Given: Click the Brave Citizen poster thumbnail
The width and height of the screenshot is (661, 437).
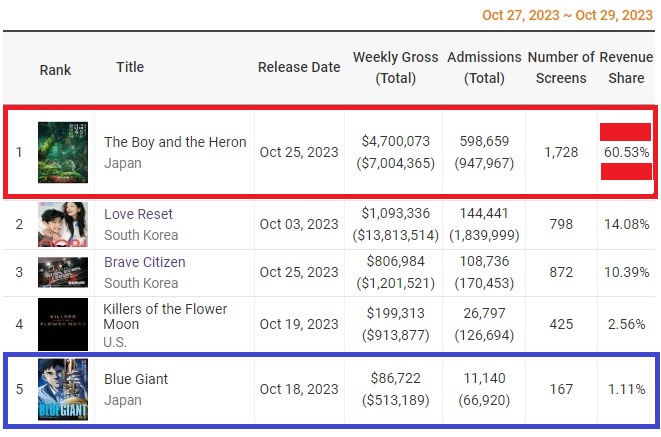Looking at the screenshot, I should (63, 272).
